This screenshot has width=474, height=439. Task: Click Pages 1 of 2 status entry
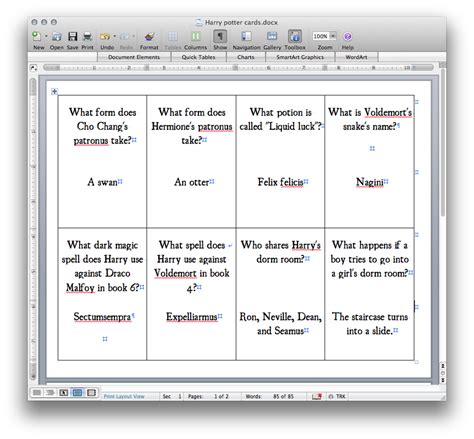tap(208, 396)
